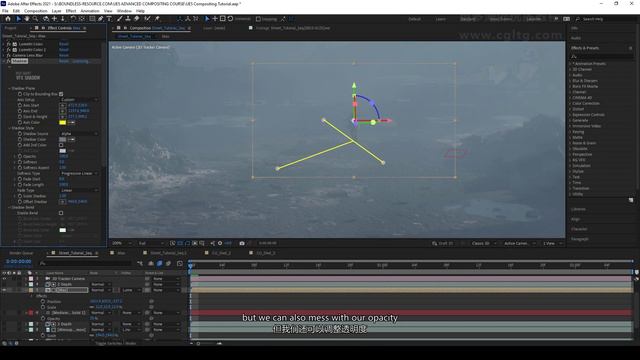Reset the Lumetri Color effect
This screenshot has width=640, height=360.
[x=64, y=44]
